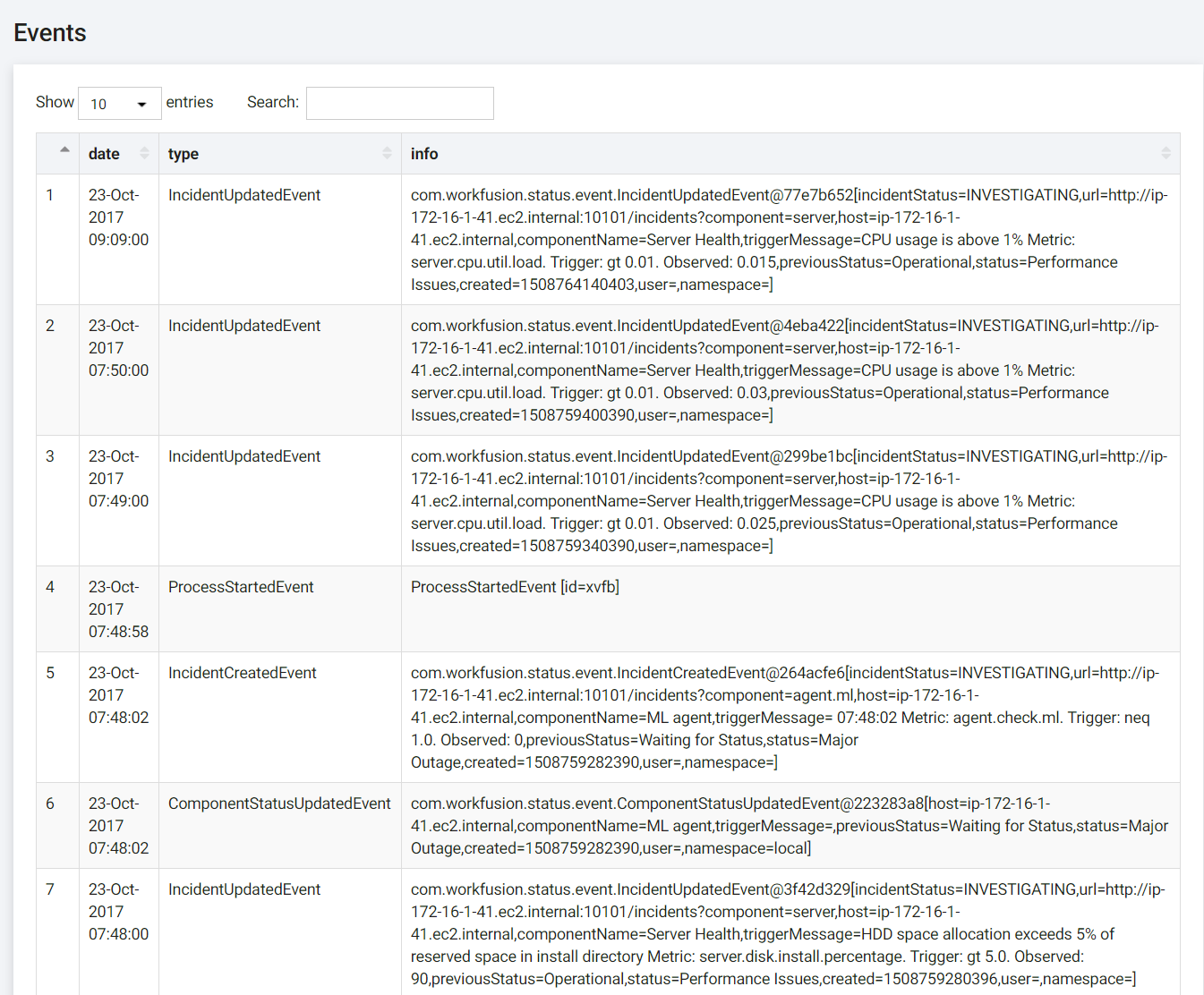
Task: Sort table by the type column header
Action: click(x=279, y=154)
